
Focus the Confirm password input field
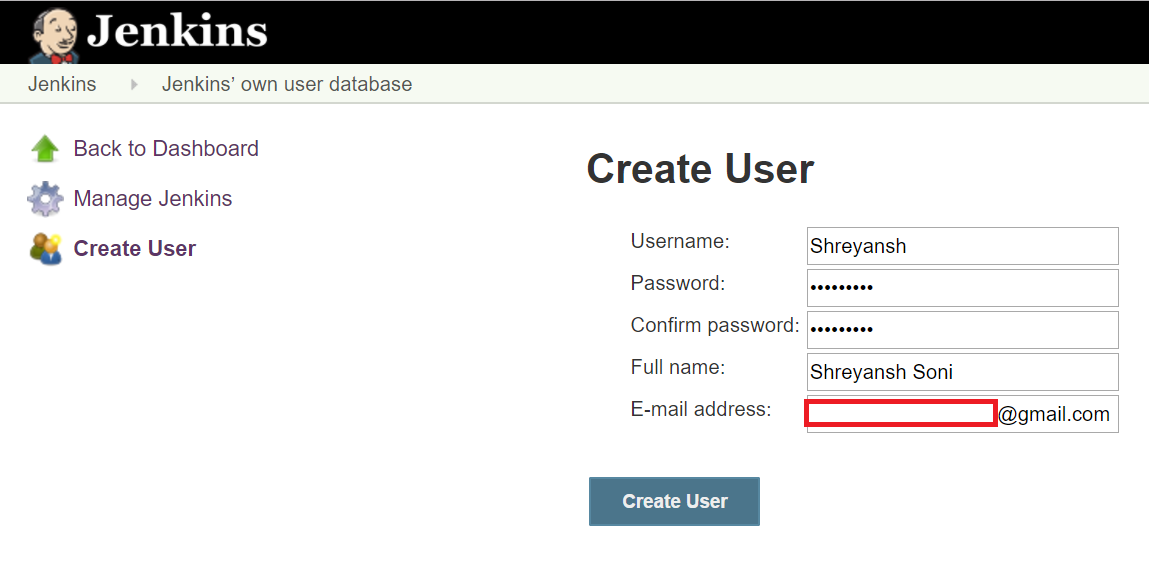pyautogui.click(x=962, y=330)
